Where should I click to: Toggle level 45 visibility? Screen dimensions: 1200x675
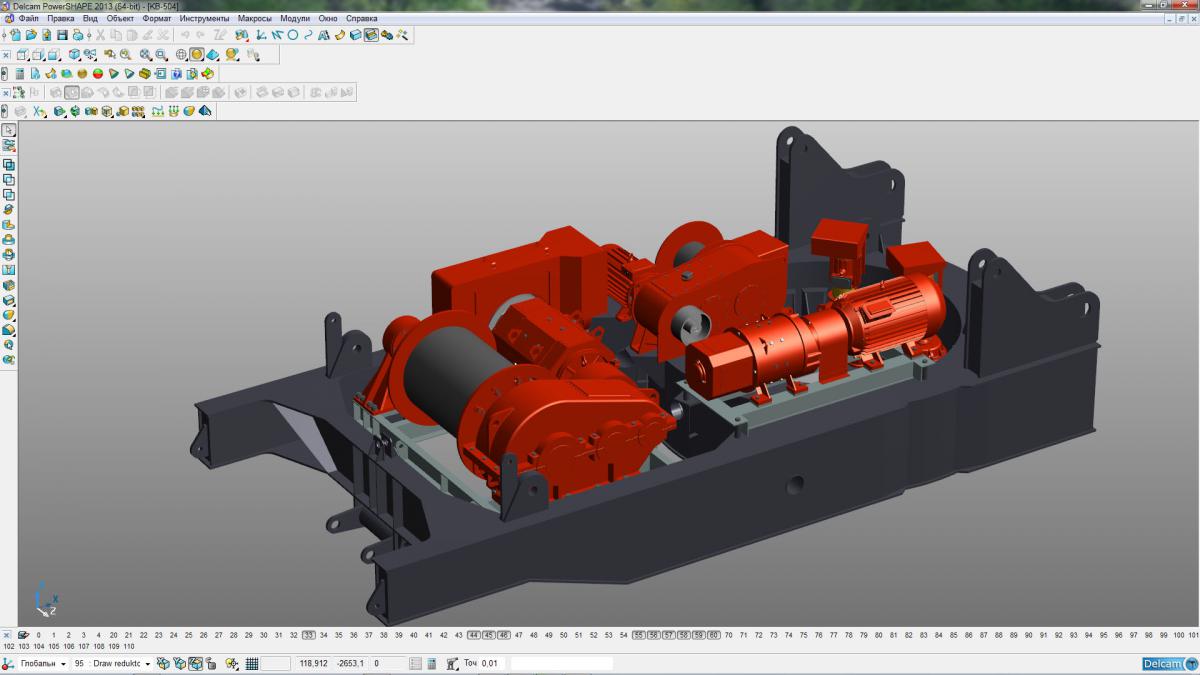click(x=489, y=635)
